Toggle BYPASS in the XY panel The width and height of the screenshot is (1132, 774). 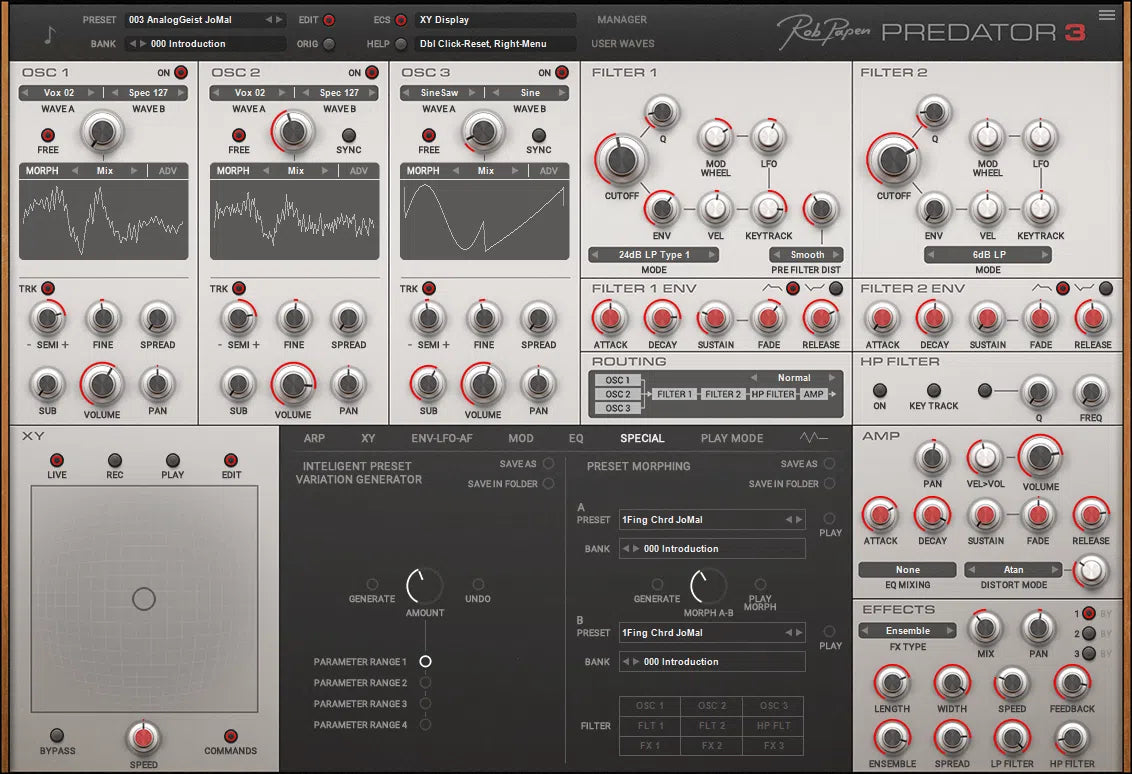pyautogui.click(x=57, y=734)
